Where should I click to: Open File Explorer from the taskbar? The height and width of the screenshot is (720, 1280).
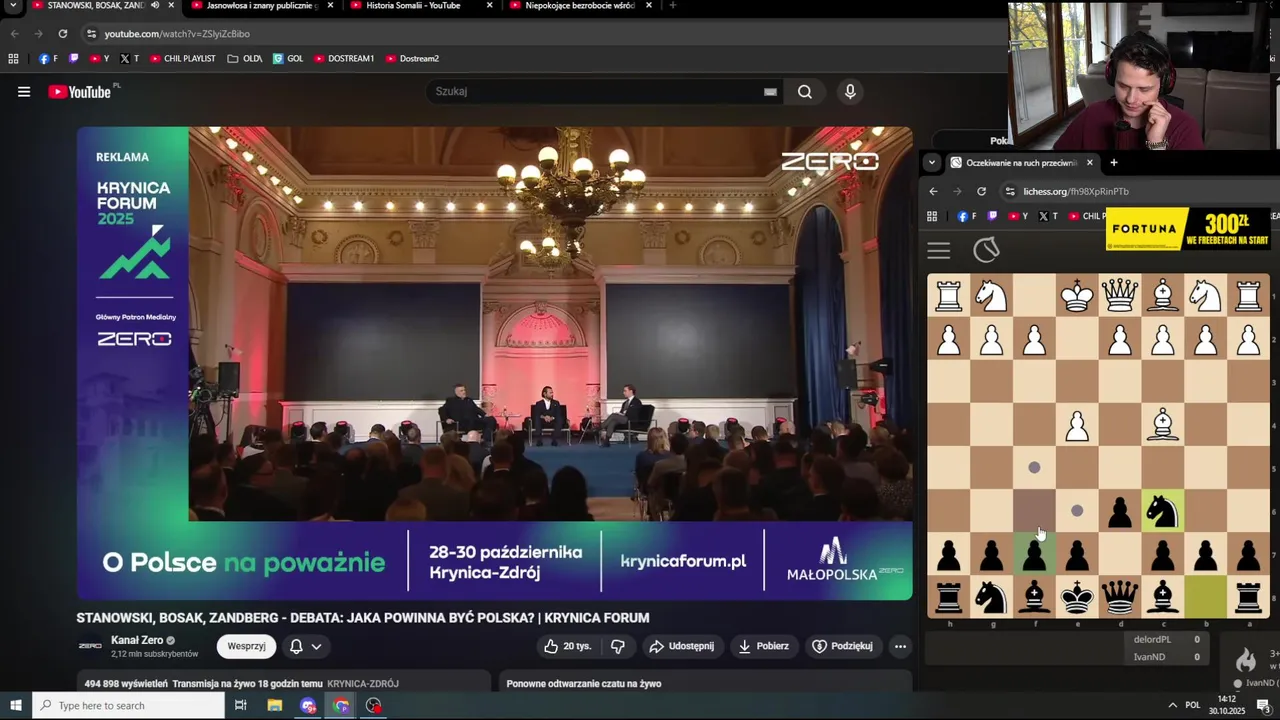(274, 706)
